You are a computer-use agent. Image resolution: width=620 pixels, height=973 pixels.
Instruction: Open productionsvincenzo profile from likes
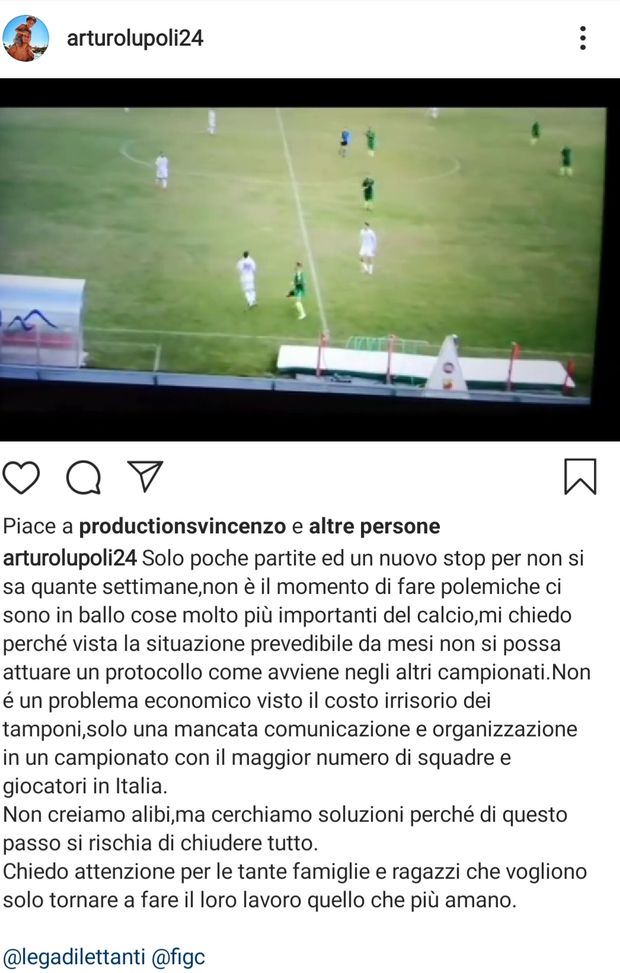point(182,526)
